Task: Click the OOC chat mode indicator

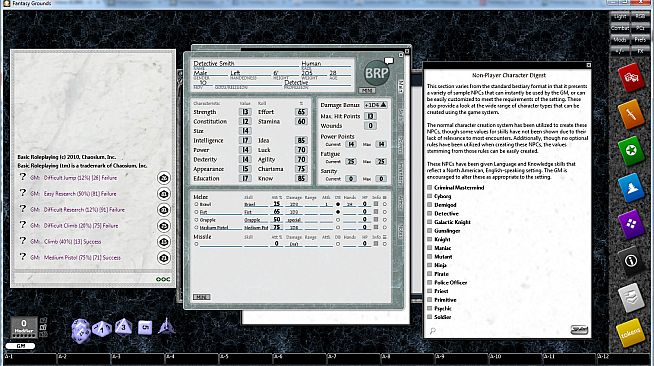Action: [x=163, y=279]
